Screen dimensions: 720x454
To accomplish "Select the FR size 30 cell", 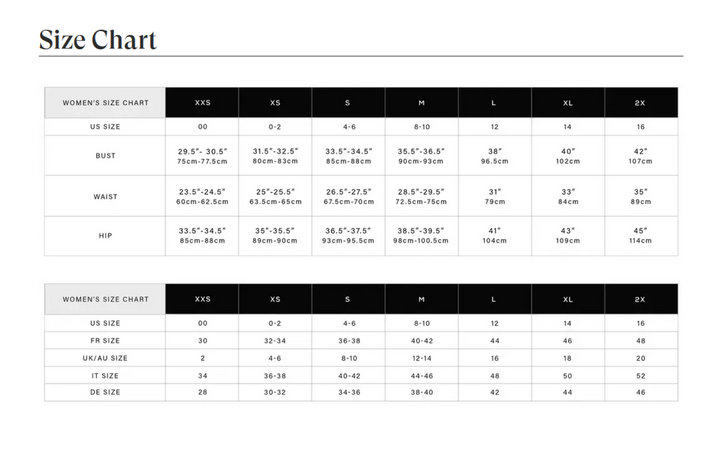I will [202, 341].
